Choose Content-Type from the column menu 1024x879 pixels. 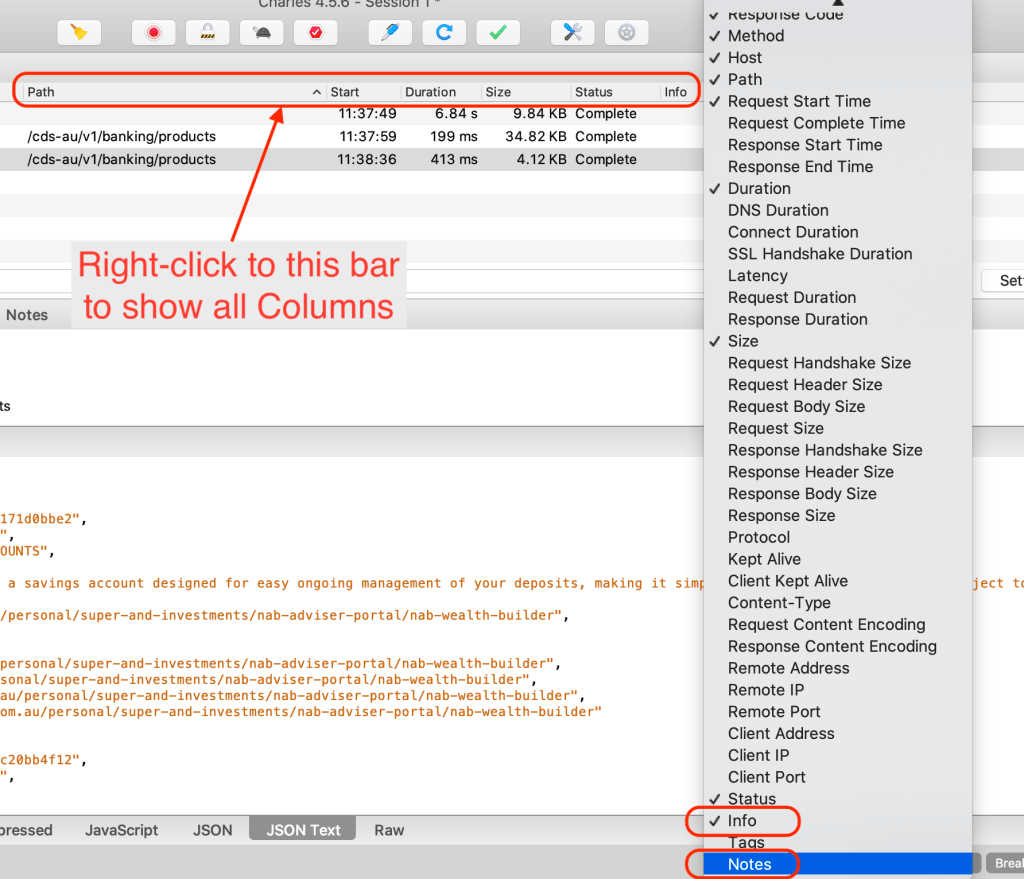[778, 603]
